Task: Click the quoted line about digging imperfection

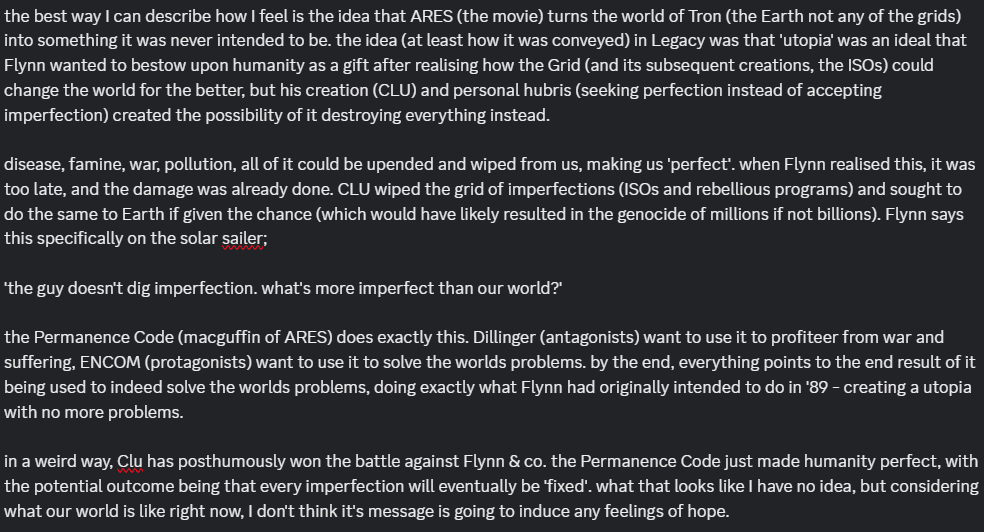Action: [x=283, y=288]
